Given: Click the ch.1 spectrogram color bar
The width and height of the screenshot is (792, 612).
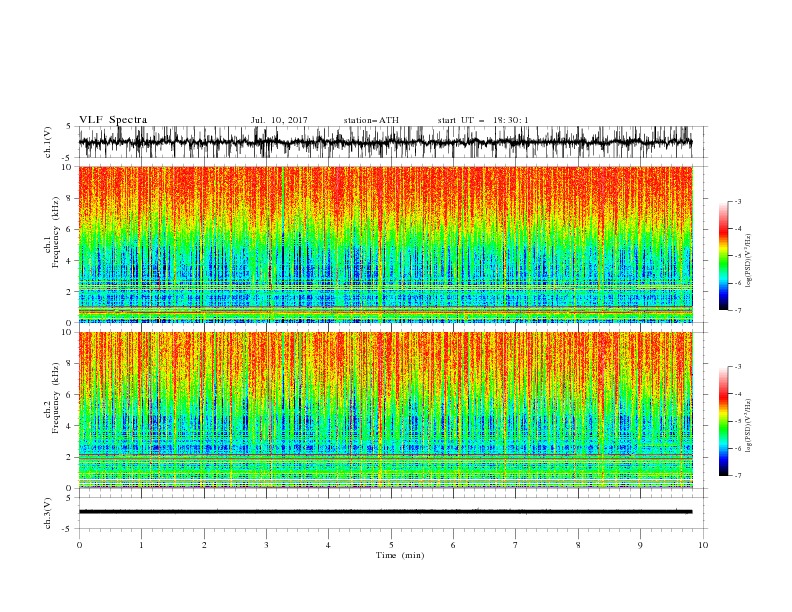Looking at the screenshot, I should [724, 256].
